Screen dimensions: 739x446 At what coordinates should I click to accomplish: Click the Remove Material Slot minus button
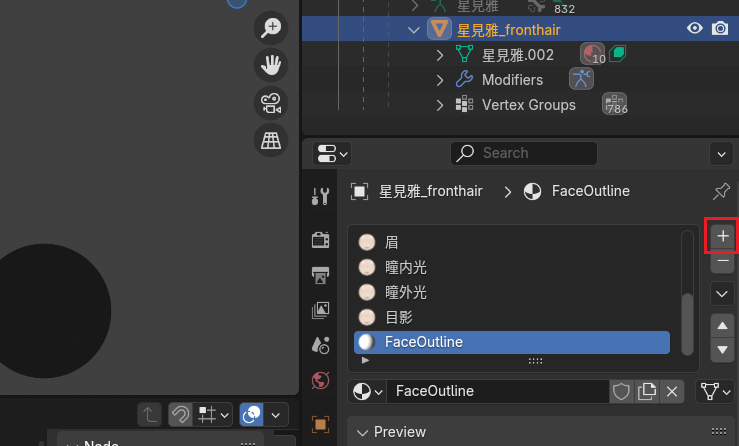723,262
